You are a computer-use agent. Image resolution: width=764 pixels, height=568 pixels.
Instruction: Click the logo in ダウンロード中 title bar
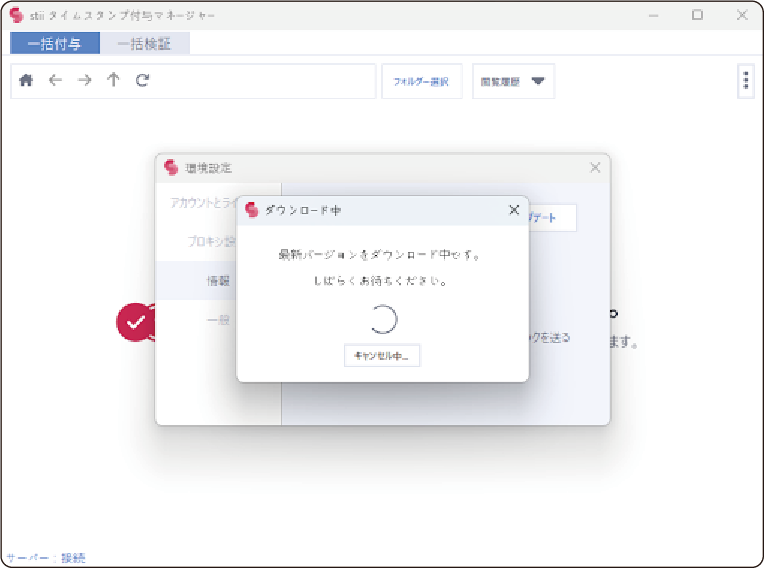[252, 210]
